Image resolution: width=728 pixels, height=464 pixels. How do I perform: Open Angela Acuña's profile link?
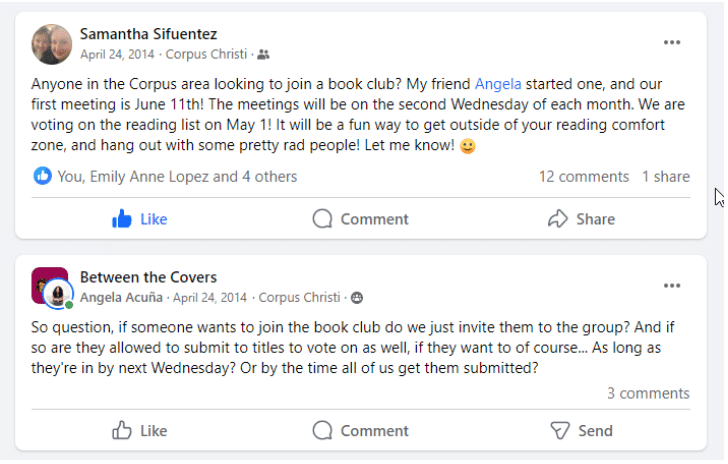pos(122,297)
